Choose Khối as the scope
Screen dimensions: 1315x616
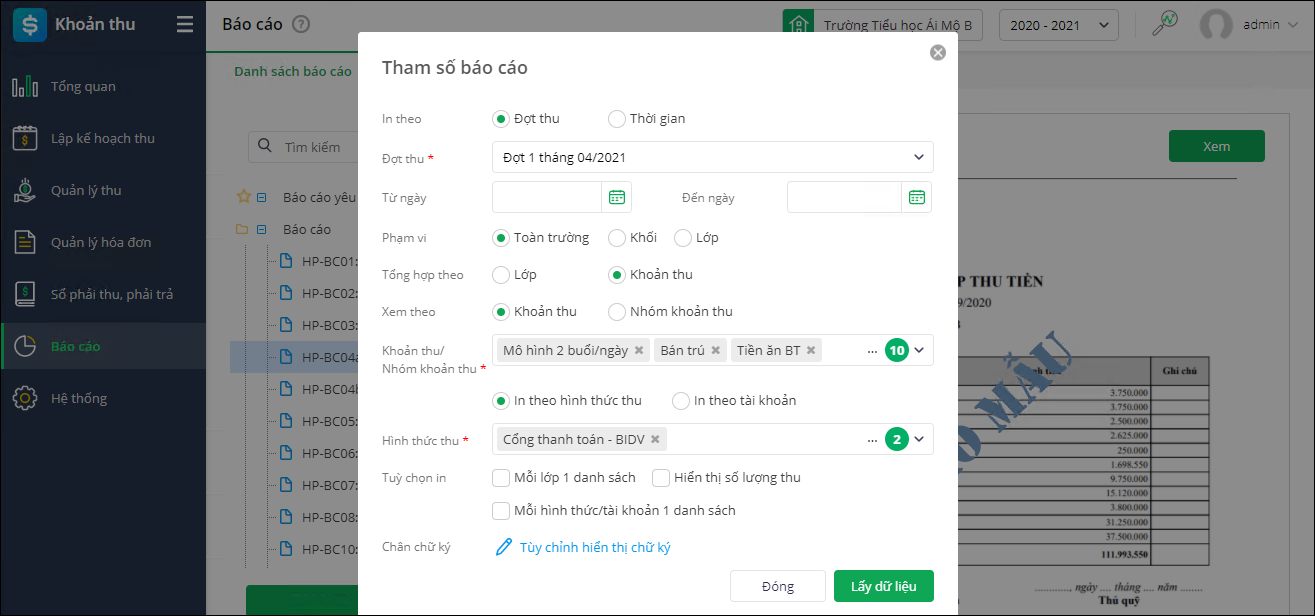617,238
